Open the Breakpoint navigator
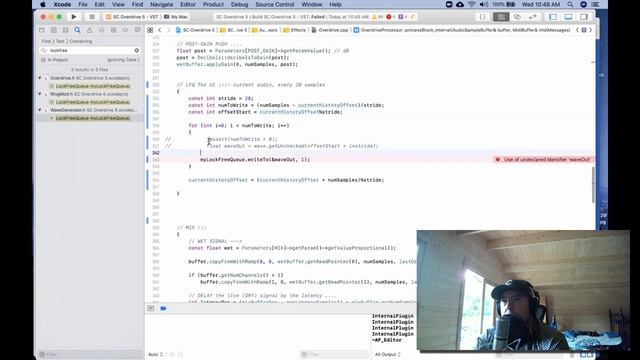This screenshot has width=640, height=360. 125,30
